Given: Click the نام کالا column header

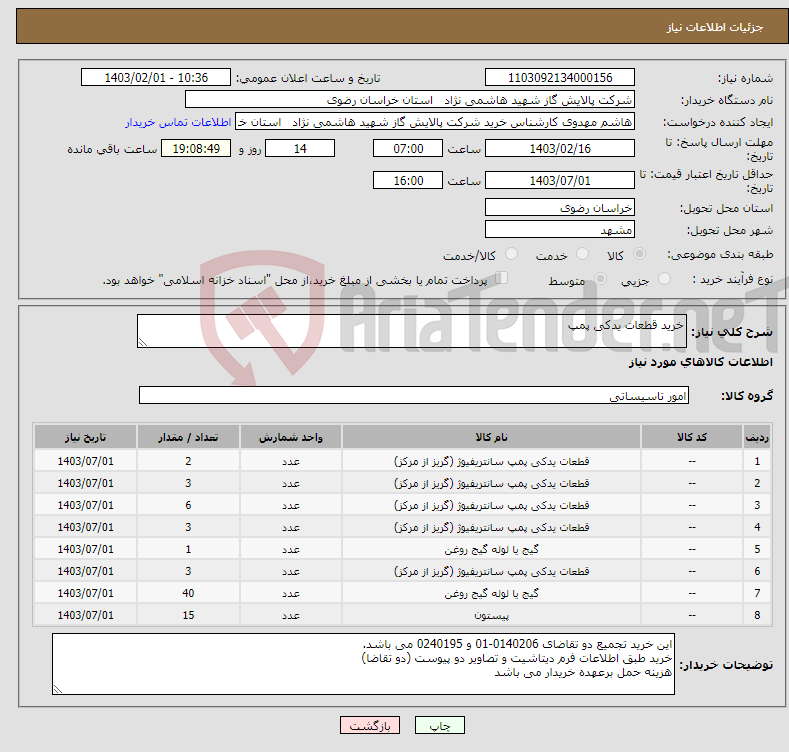Looking at the screenshot, I should (491, 437).
